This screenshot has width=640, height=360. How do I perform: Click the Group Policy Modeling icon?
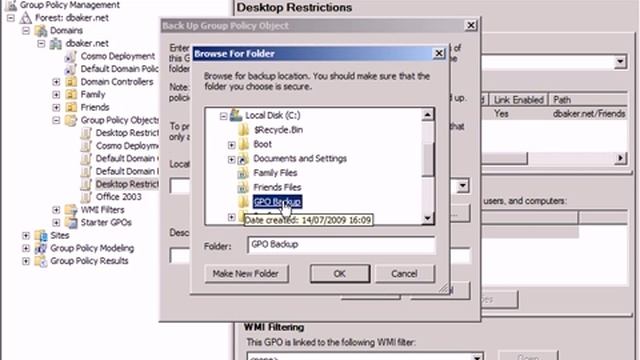[x=41, y=248]
